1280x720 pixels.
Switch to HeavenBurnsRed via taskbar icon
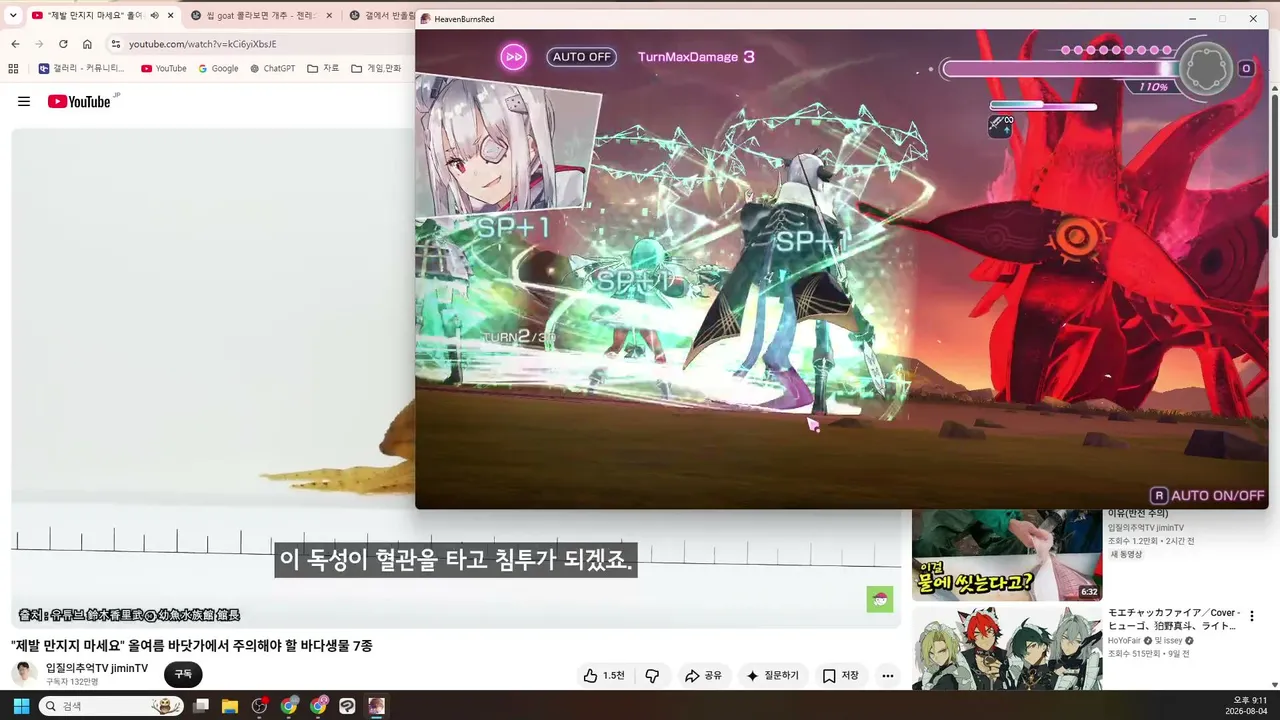tap(376, 706)
